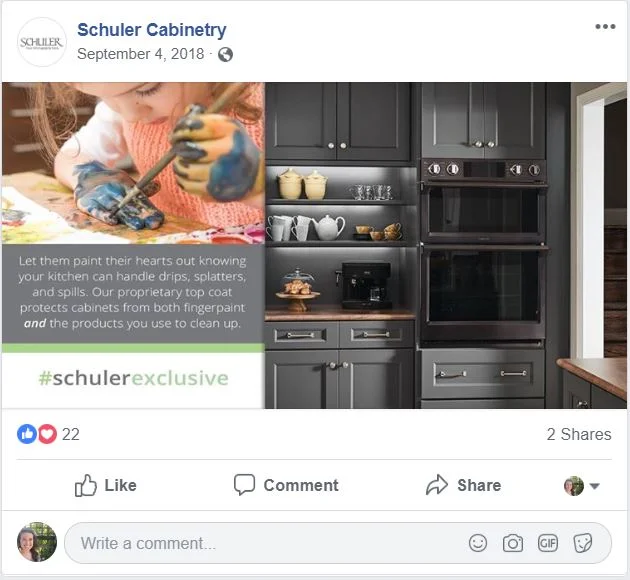Expand the commenting-as profile dropdown

tap(581, 486)
